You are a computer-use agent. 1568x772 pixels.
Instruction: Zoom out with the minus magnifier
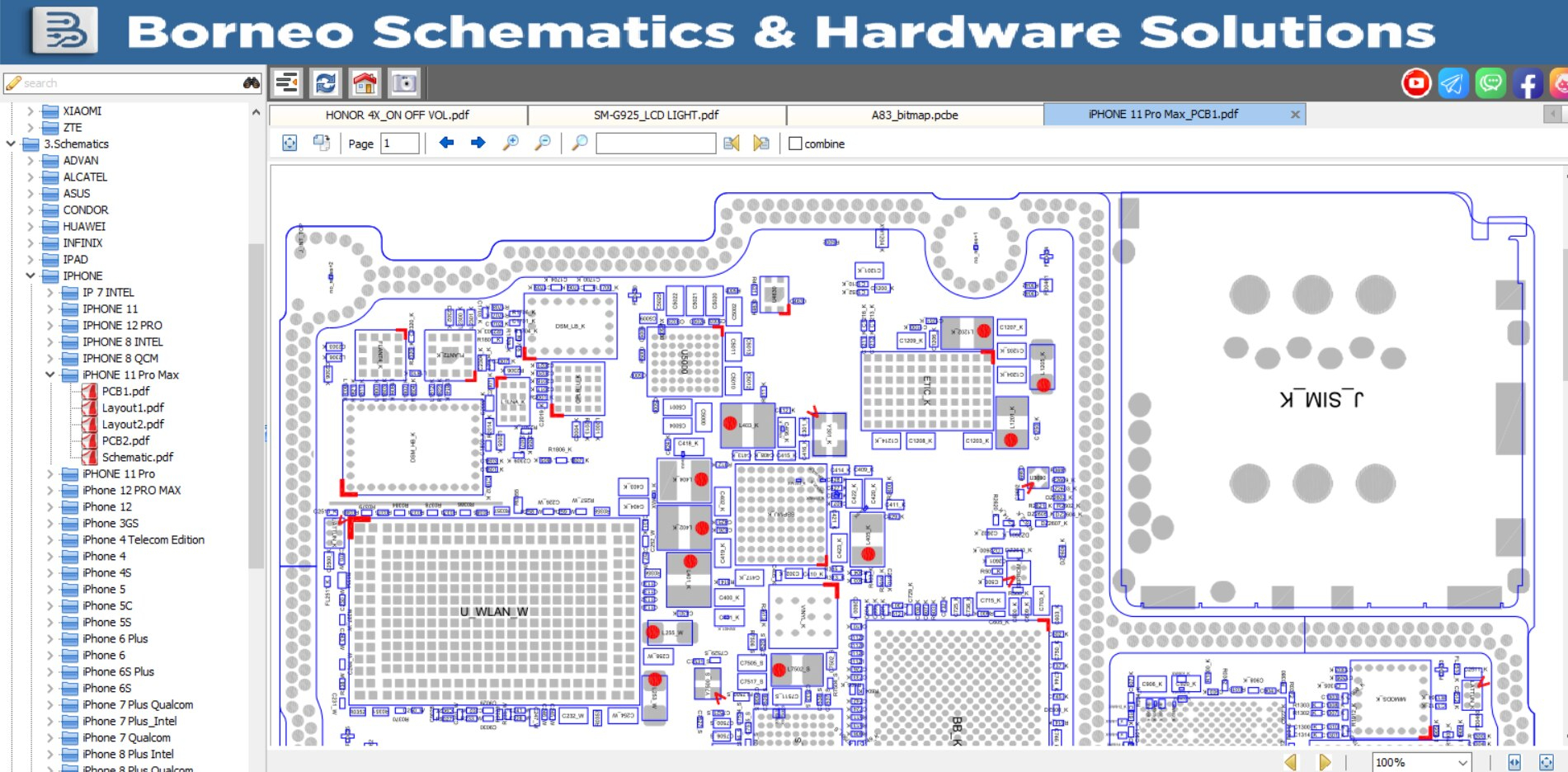(x=542, y=144)
